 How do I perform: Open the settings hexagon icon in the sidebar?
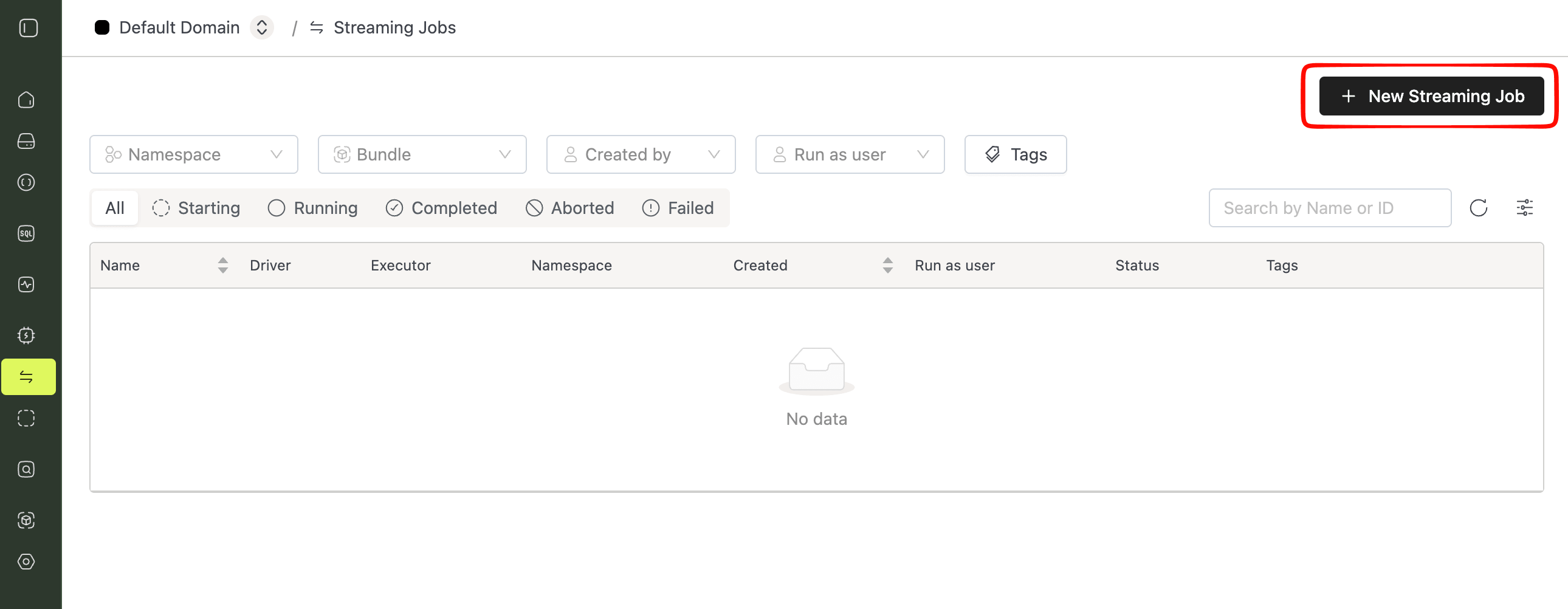(x=26, y=562)
